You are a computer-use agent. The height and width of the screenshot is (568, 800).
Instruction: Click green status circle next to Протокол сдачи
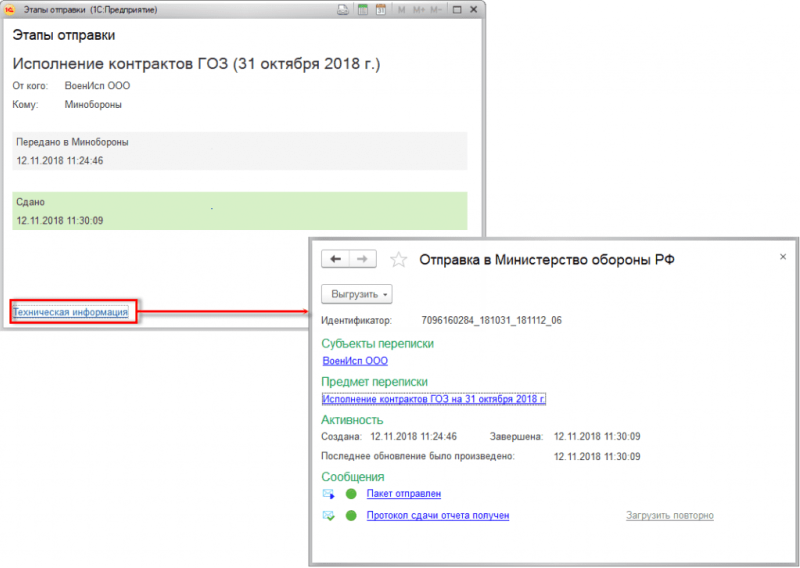tap(351, 515)
